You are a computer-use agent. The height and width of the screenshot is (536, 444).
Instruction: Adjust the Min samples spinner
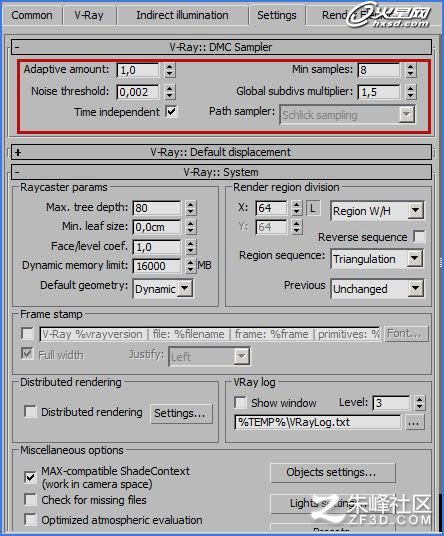point(411,70)
